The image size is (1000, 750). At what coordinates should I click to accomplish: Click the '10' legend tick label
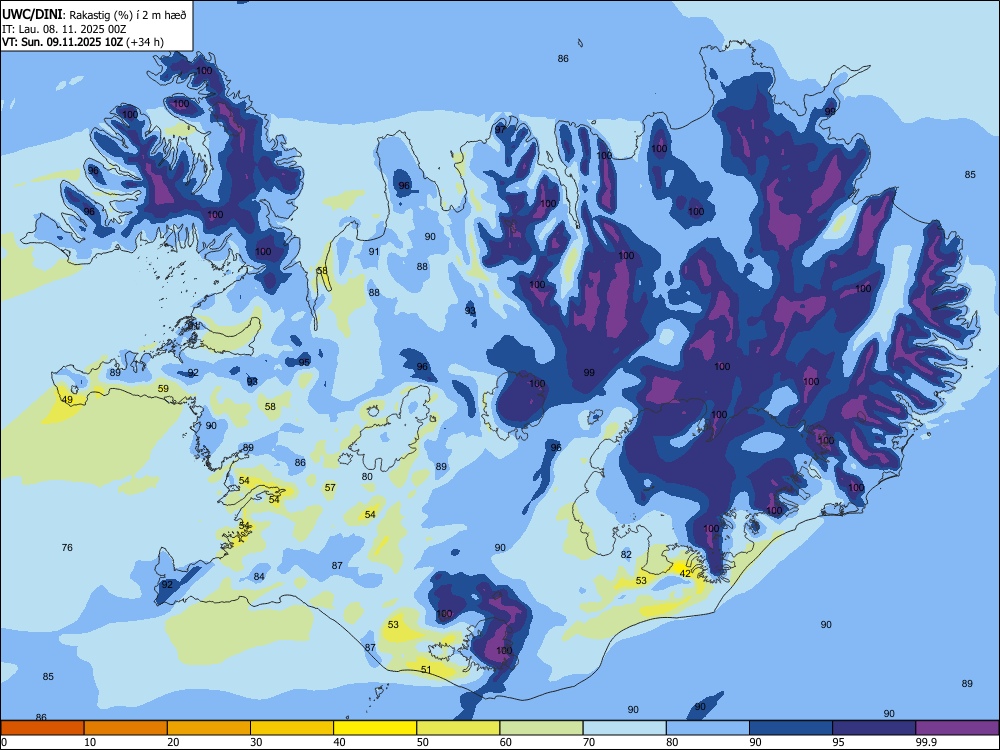coord(90,742)
